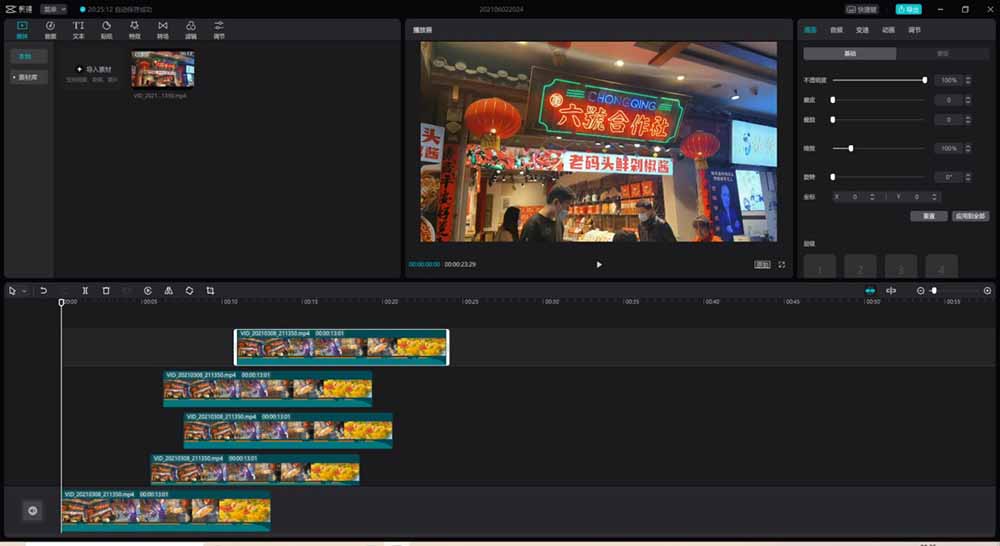Open the shortcut keys (快捷键) button
Screen dimensions: 1000x546
[x=862, y=10]
